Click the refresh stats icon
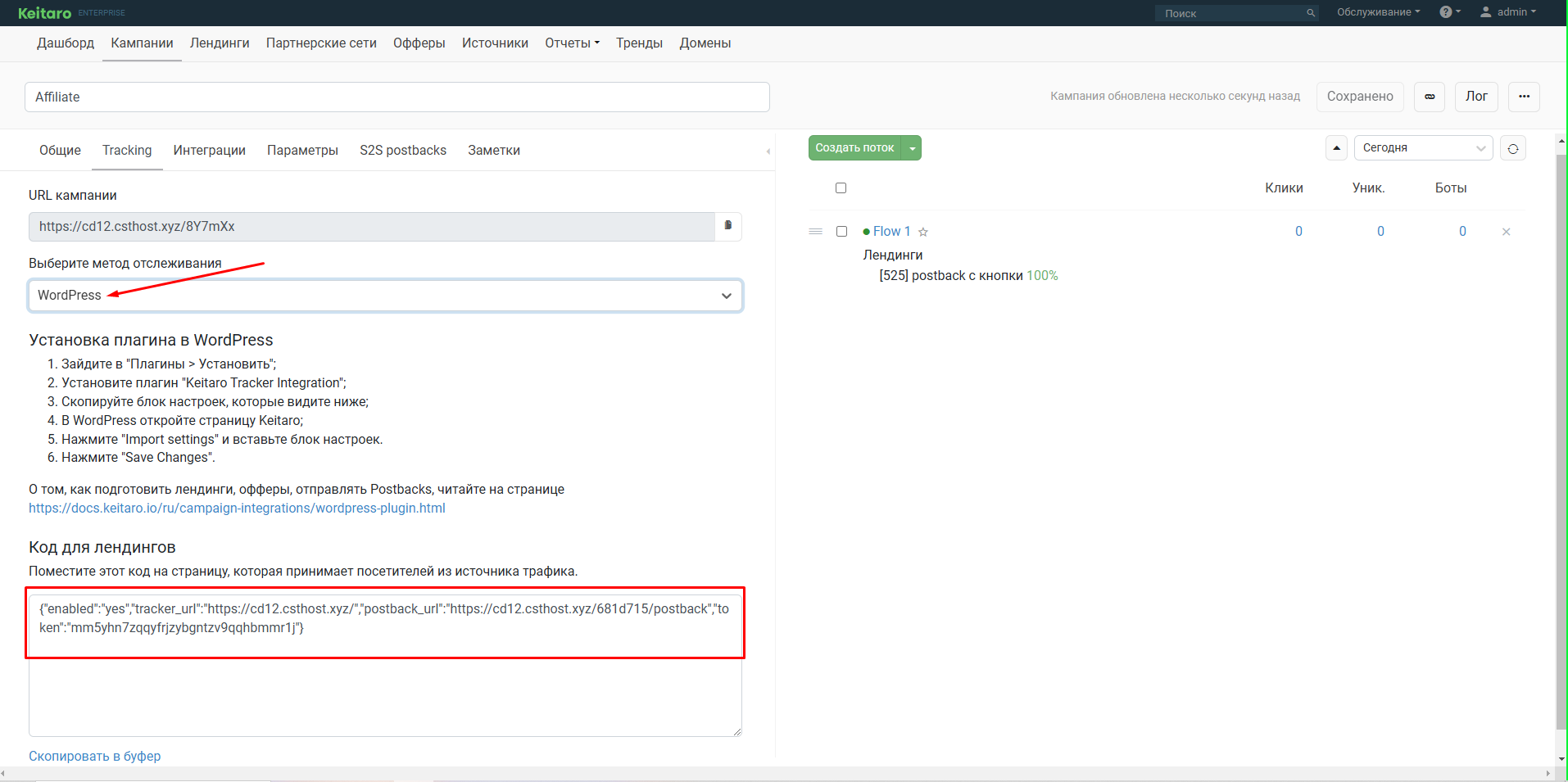This screenshot has width=1568, height=782. tap(1513, 148)
